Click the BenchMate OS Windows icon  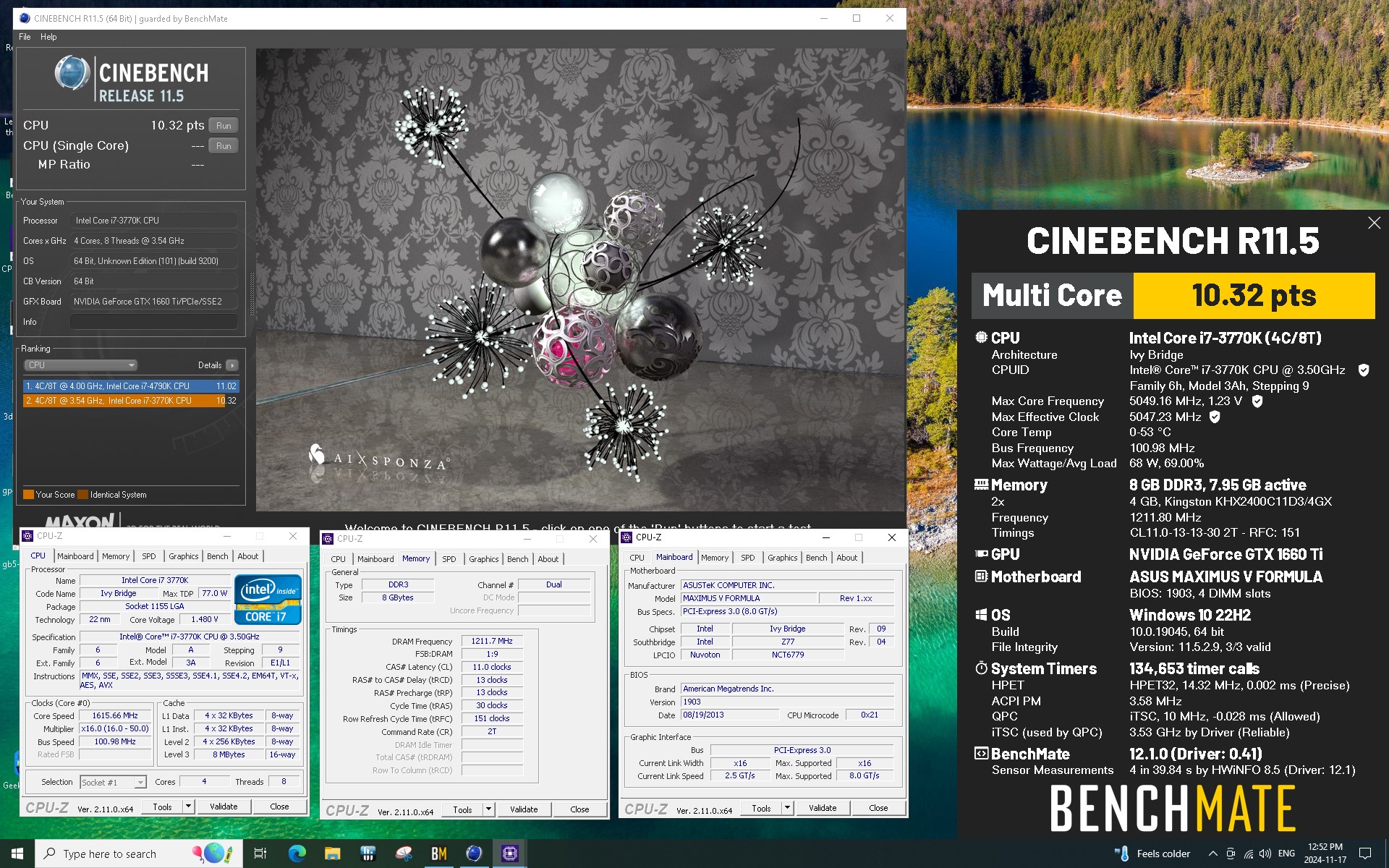point(981,615)
